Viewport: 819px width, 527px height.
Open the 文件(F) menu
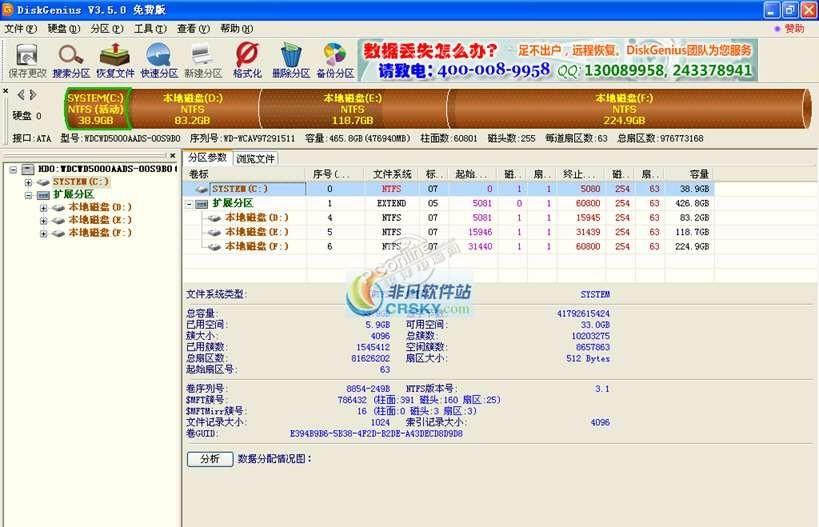[20, 29]
